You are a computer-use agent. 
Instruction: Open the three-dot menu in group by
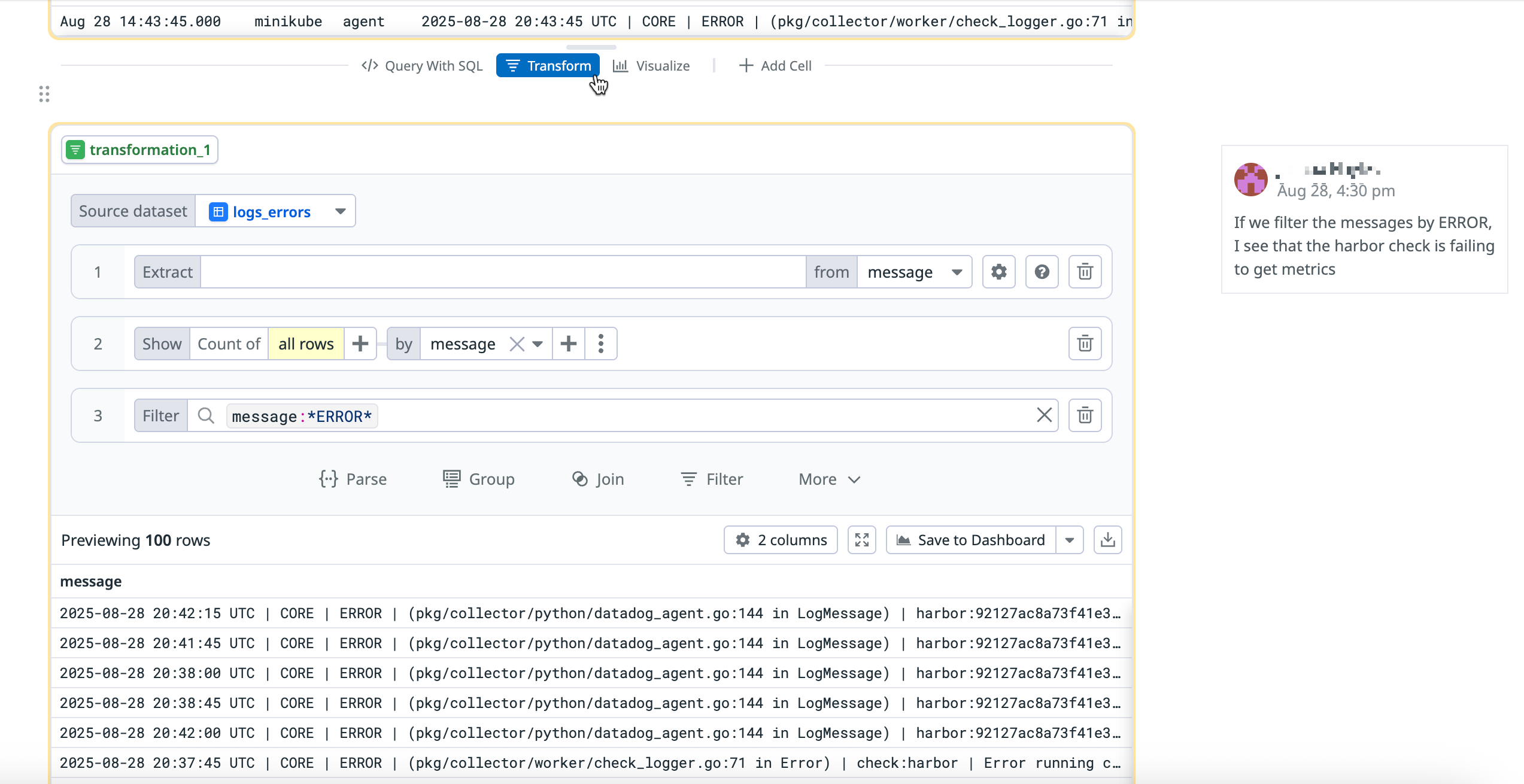pyautogui.click(x=601, y=344)
